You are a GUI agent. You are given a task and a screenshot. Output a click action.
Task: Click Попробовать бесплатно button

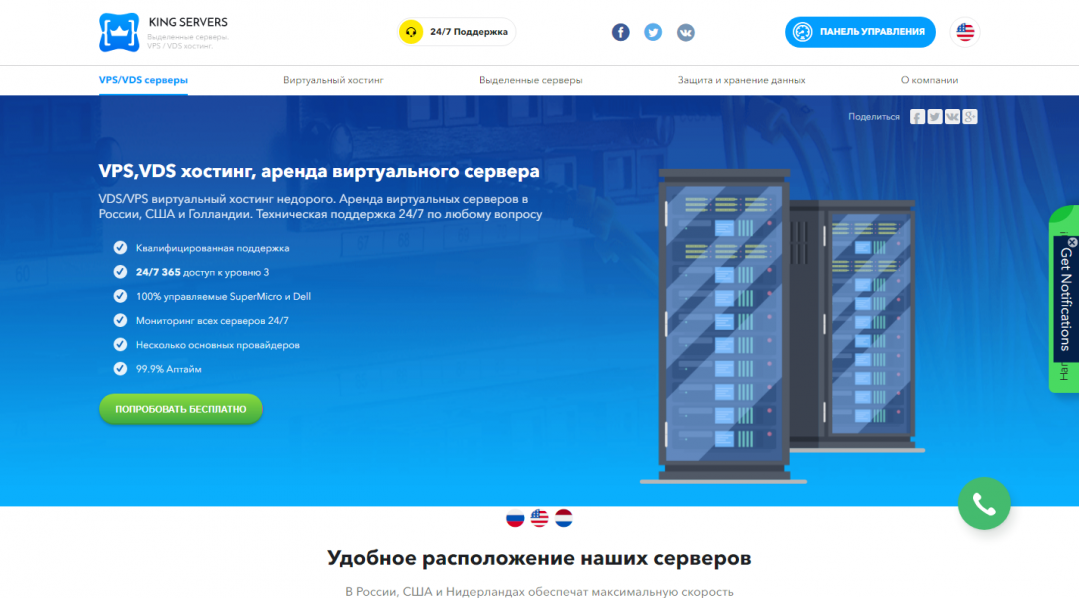180,409
